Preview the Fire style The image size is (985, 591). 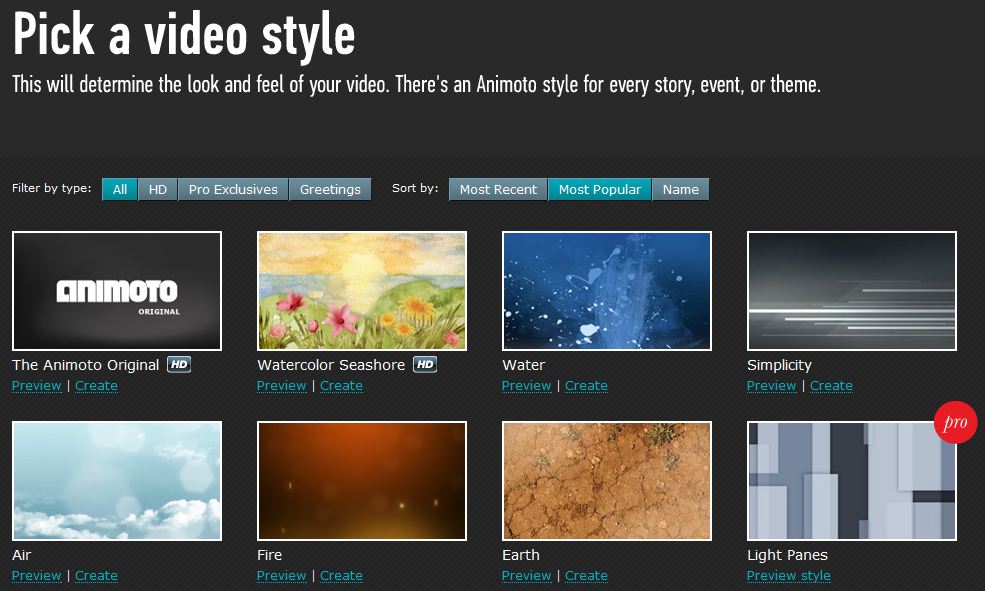pyautogui.click(x=281, y=576)
